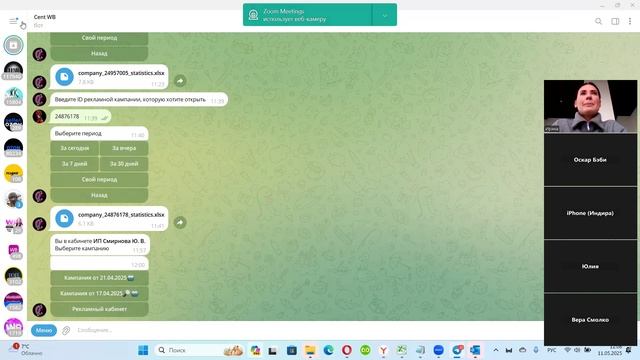Open File Explorer from the taskbar
This screenshot has height=360, width=640.
pyautogui.click(x=310, y=350)
